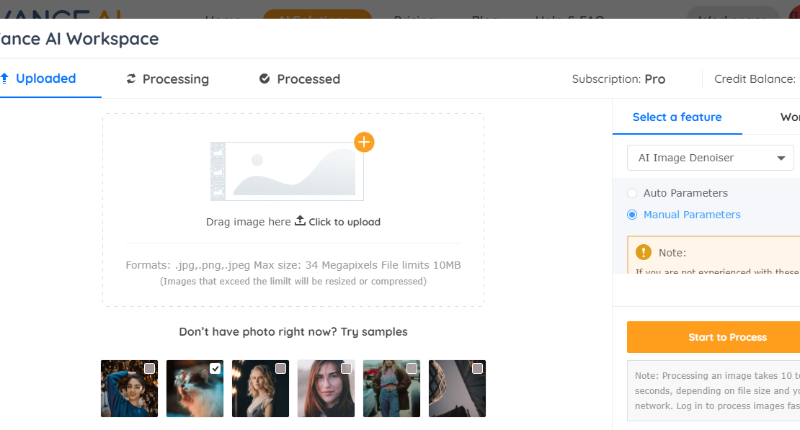Select the red-haired woman sample thumbnail
The width and height of the screenshot is (800, 430).
(x=326, y=389)
